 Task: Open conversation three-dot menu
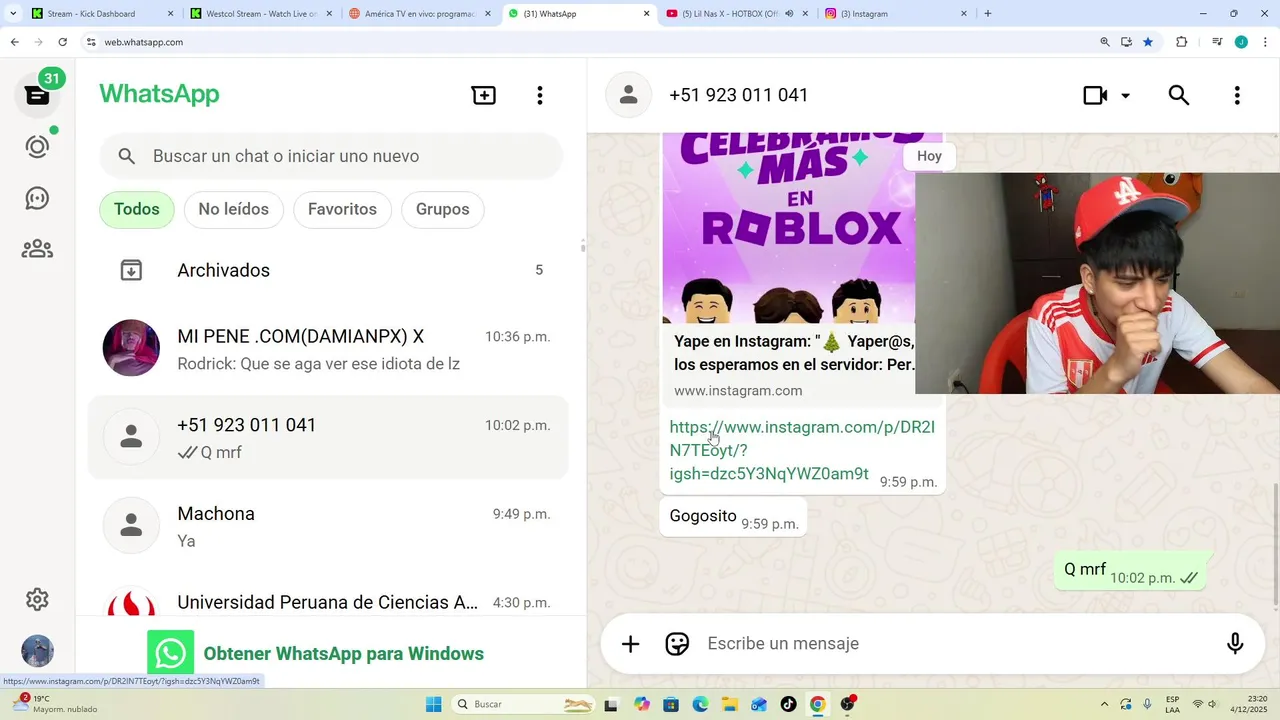(x=1237, y=95)
